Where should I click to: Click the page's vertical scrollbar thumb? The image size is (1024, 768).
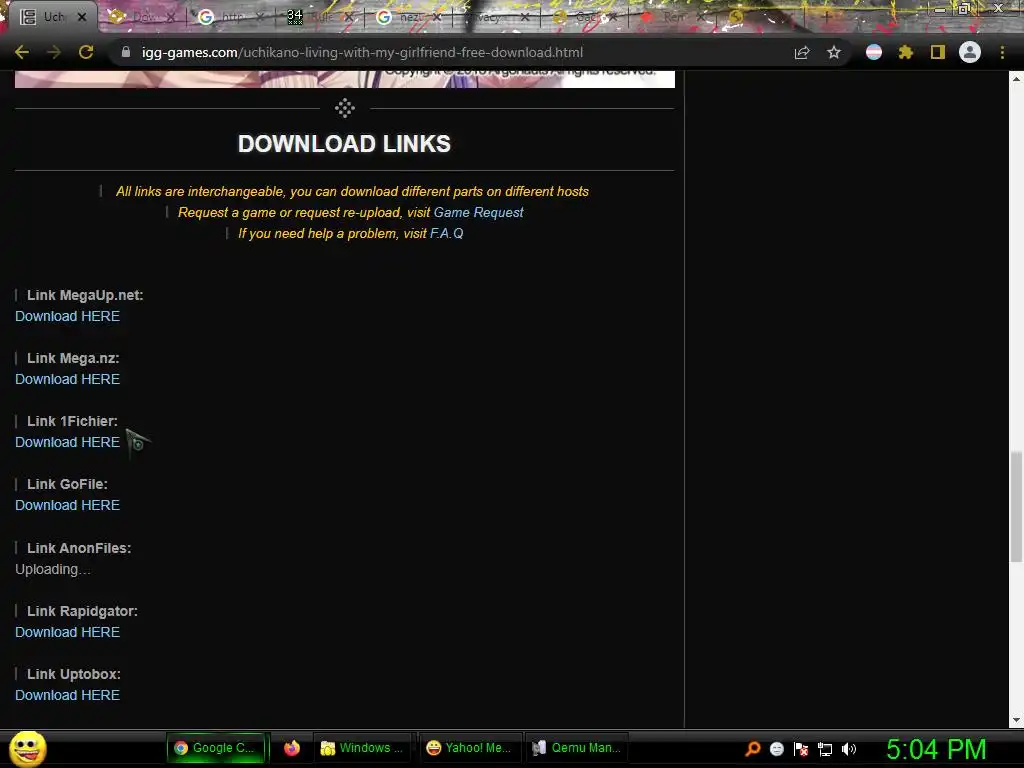pyautogui.click(x=1016, y=506)
